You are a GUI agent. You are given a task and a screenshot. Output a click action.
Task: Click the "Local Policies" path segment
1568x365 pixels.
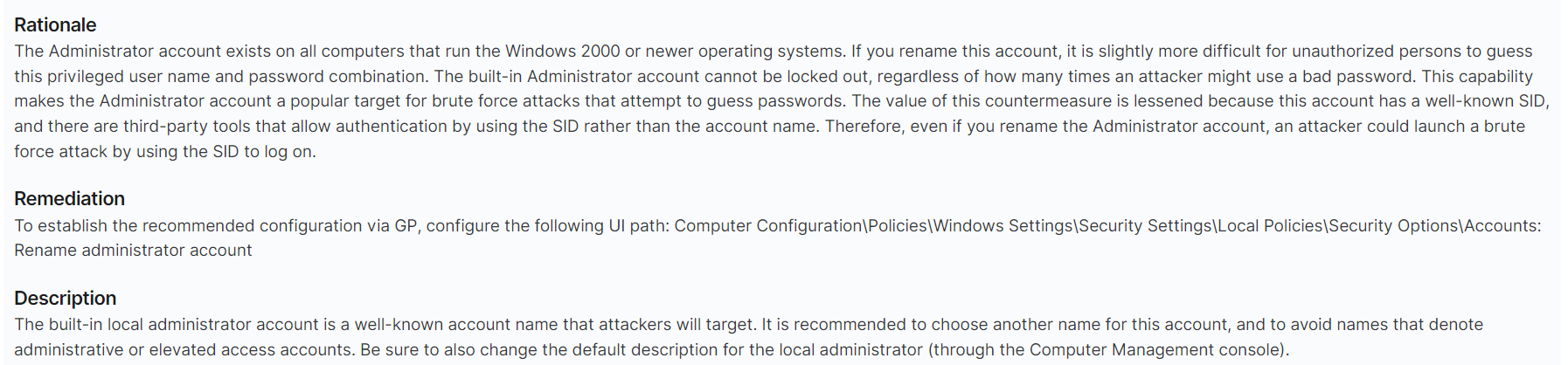(1271, 226)
